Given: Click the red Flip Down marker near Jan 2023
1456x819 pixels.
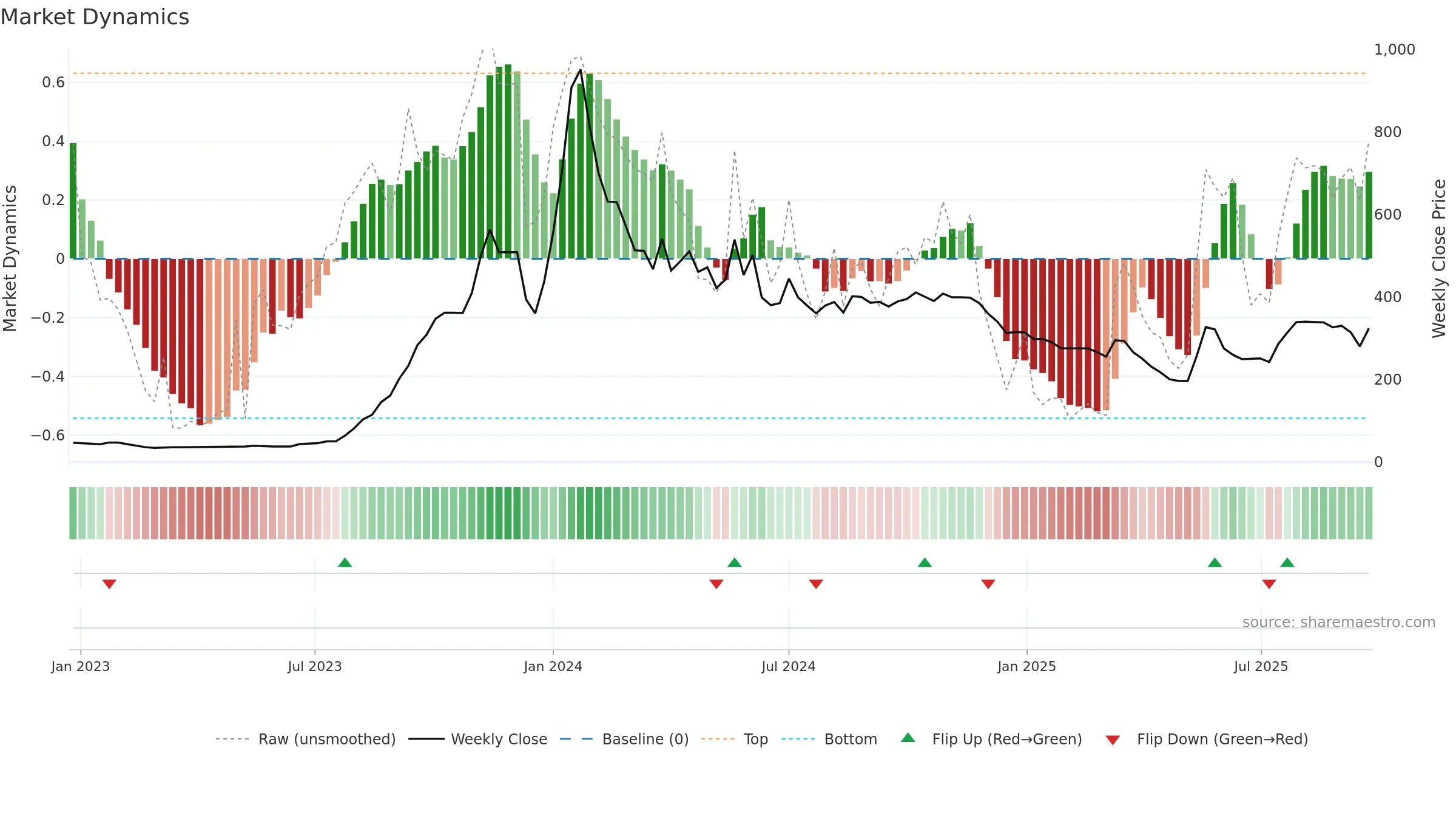Looking at the screenshot, I should (109, 584).
